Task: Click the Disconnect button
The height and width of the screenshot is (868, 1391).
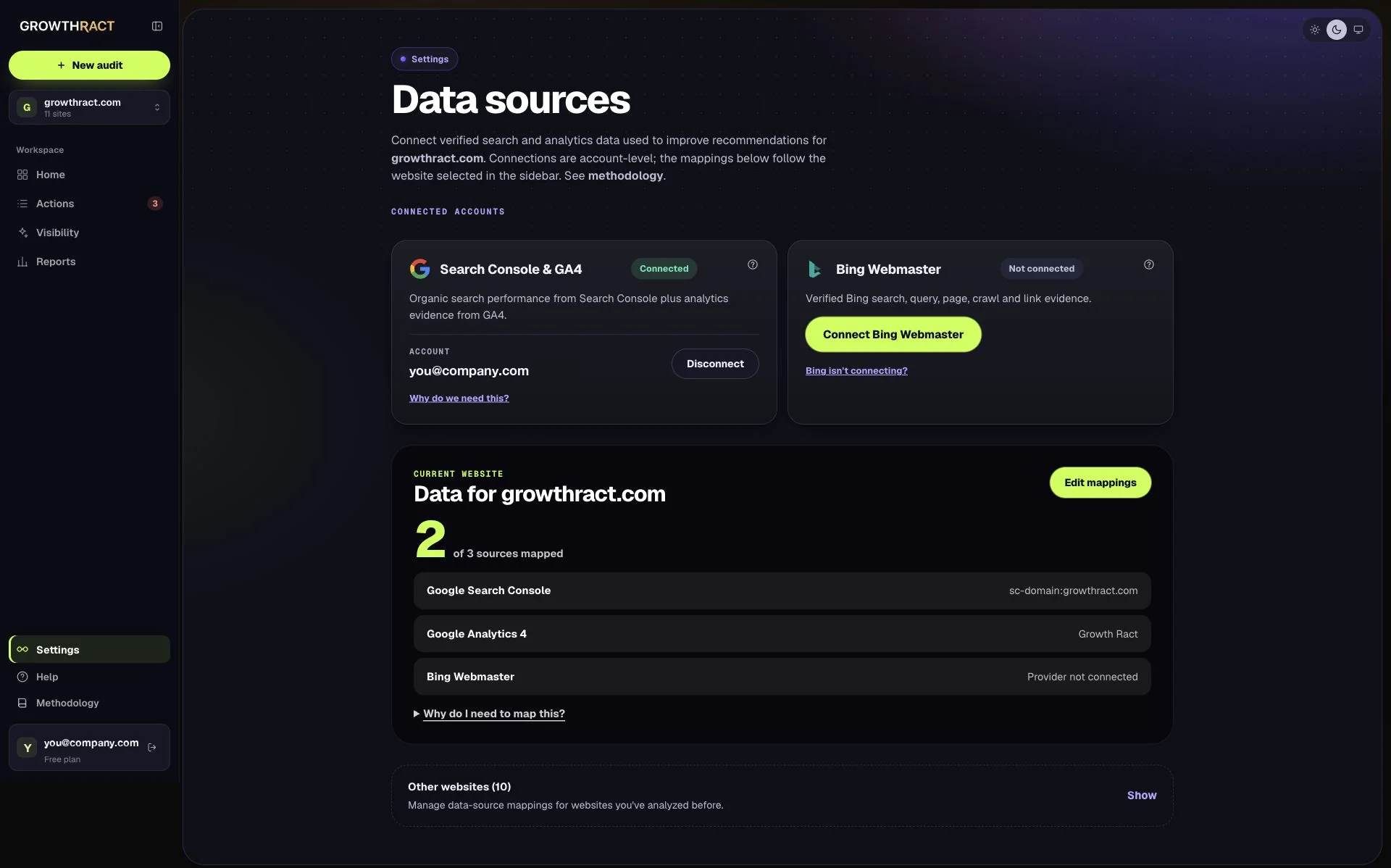Action: [715, 364]
